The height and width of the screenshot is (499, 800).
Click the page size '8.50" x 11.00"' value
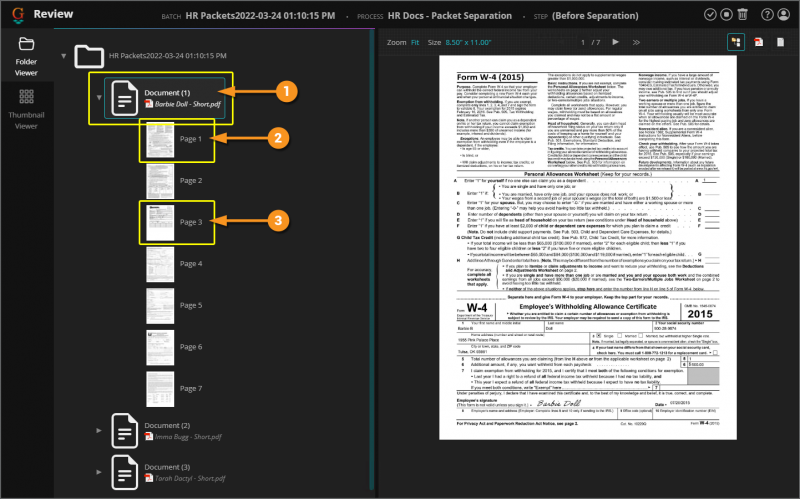click(468, 42)
